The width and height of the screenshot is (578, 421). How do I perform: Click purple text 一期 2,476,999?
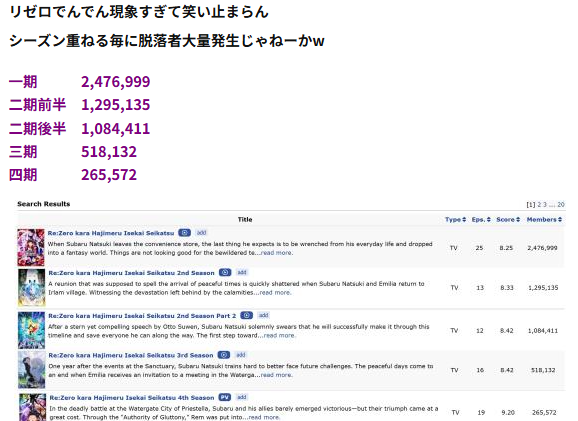(x=79, y=82)
